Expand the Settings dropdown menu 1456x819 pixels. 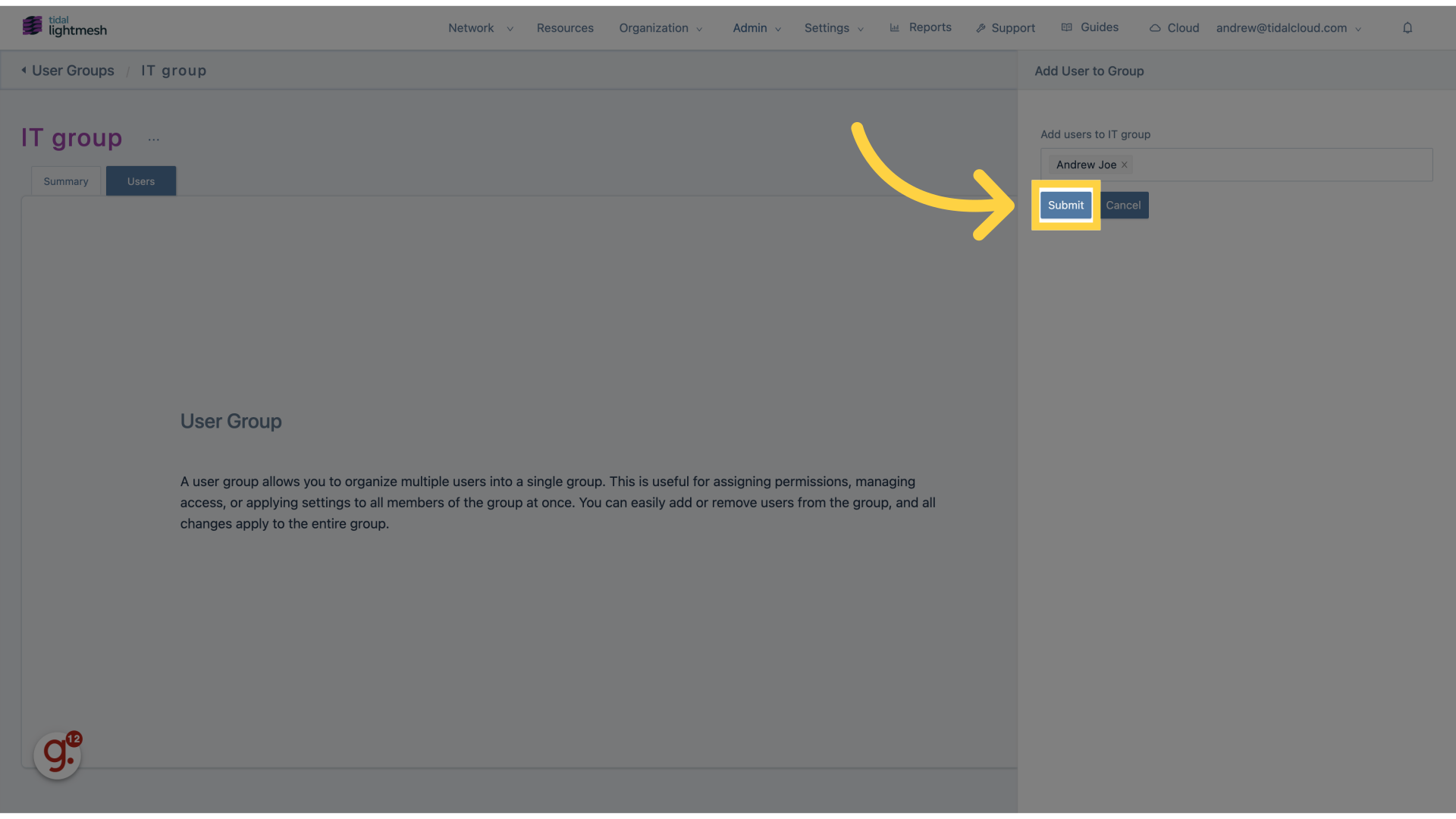[x=834, y=28]
